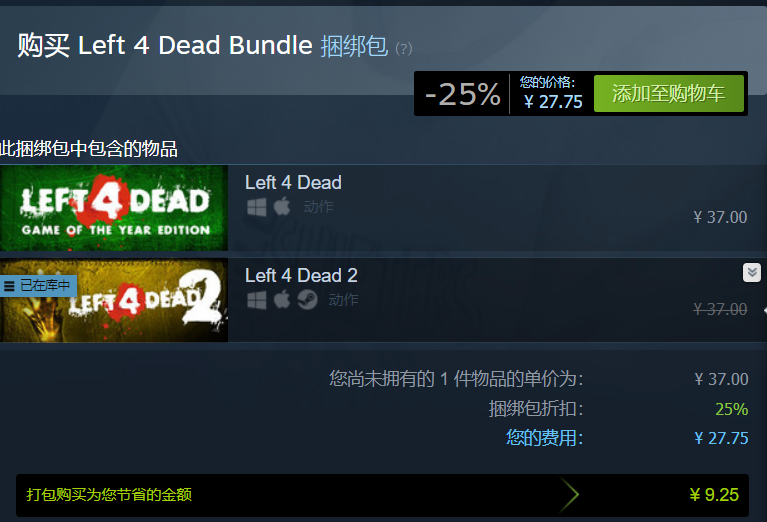Screen dimensions: 767x522
Task: Click the Windows icon under Left 4 Dead 2
Action: [257, 300]
